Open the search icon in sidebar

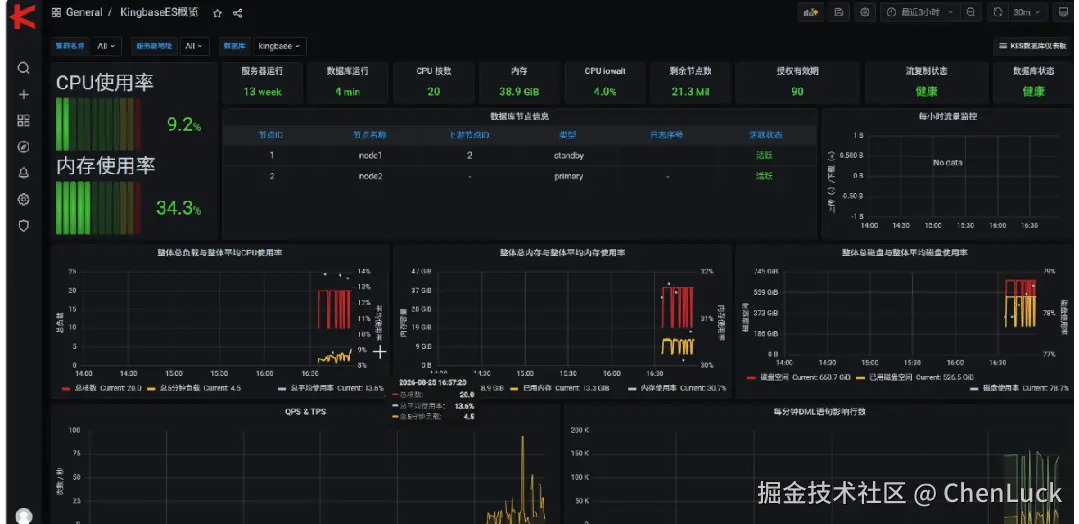pos(23,68)
